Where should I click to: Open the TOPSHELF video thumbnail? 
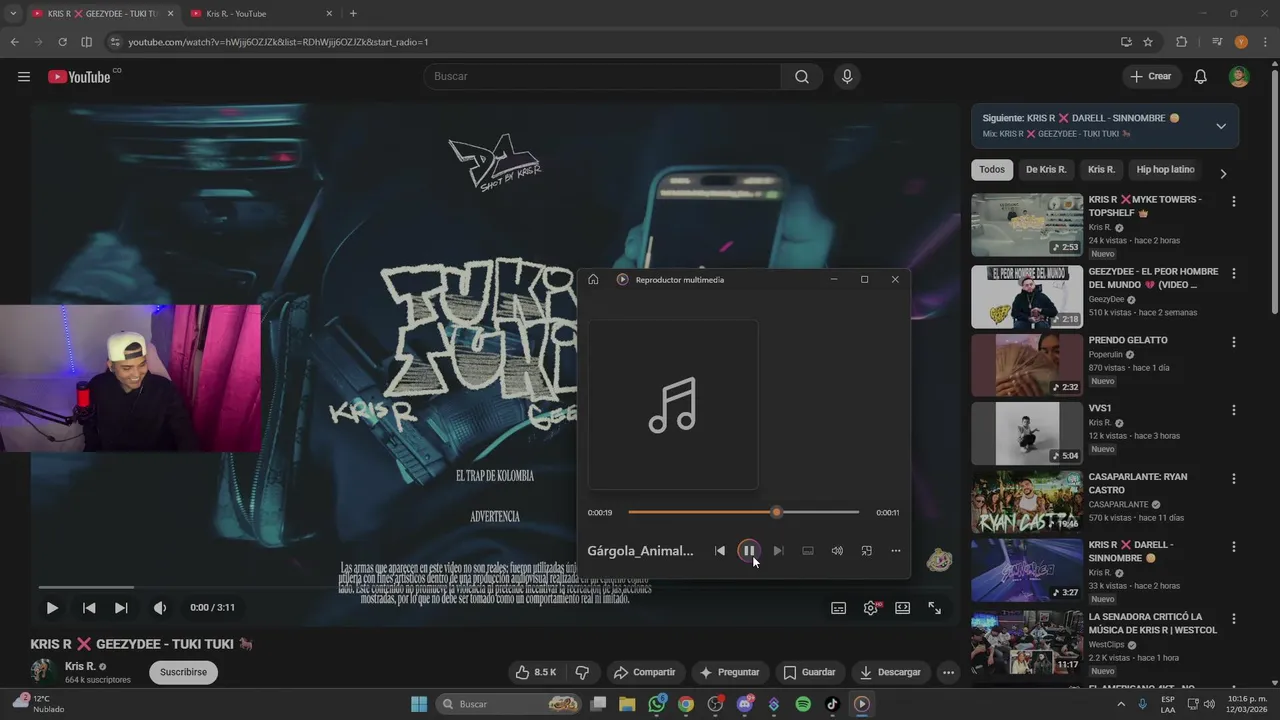tap(1027, 225)
